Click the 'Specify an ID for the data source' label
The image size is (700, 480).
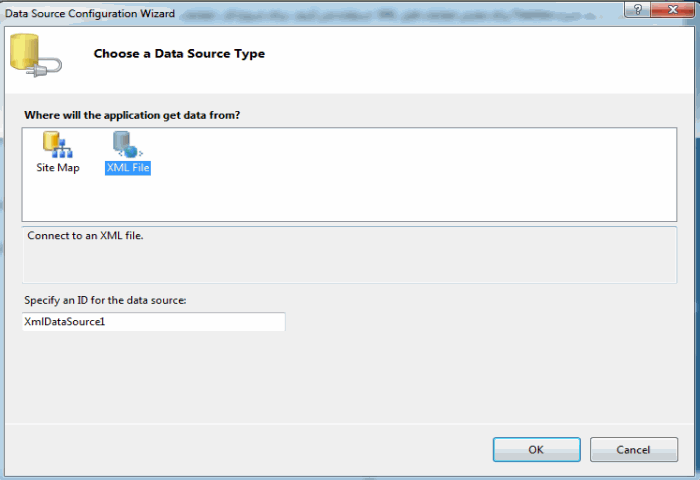click(105, 300)
